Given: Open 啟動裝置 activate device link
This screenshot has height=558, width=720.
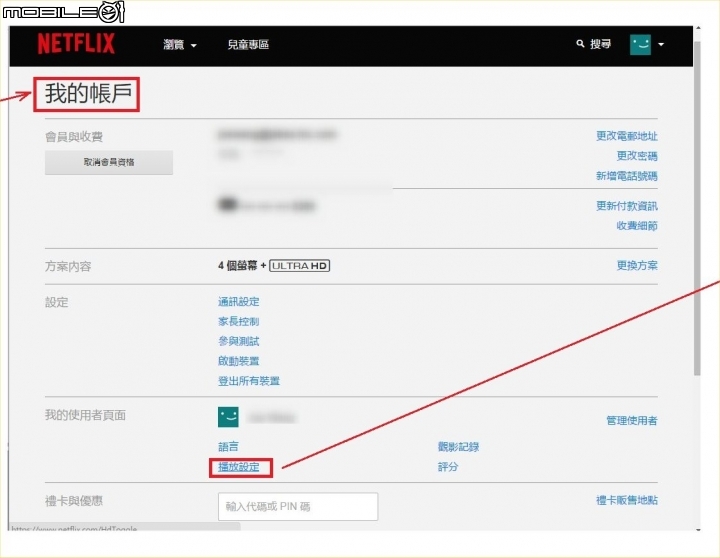Looking at the screenshot, I should (x=238, y=361).
